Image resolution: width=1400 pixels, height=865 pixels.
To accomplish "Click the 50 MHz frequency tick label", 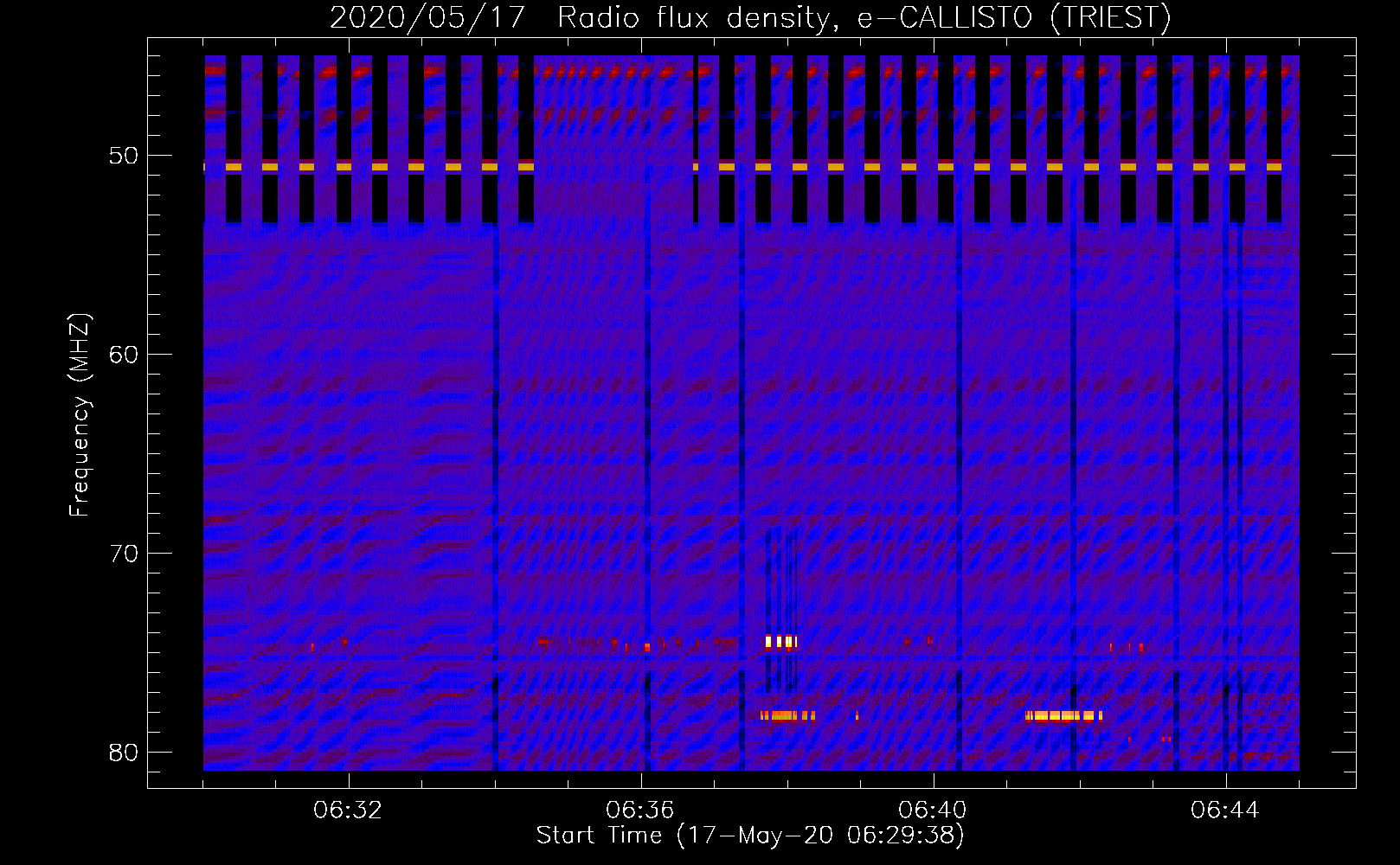I will pos(124,156).
